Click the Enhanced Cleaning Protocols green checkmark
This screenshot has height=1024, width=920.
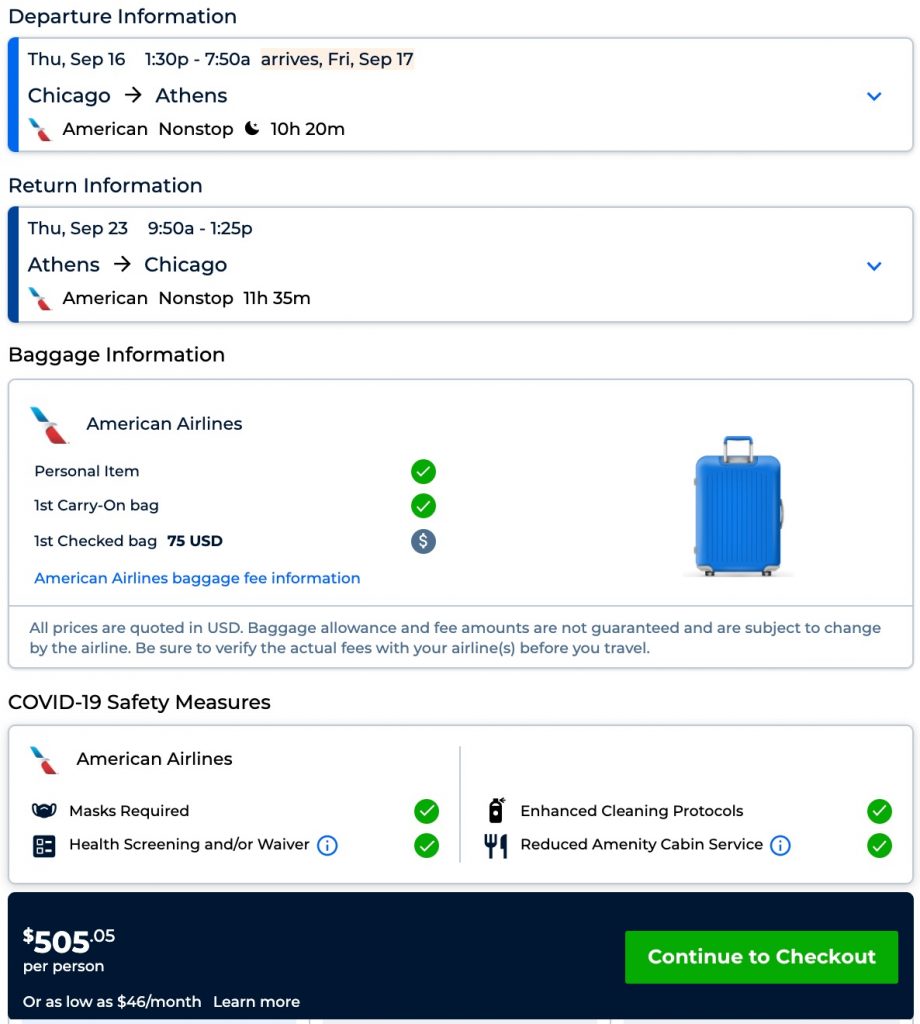tap(879, 811)
